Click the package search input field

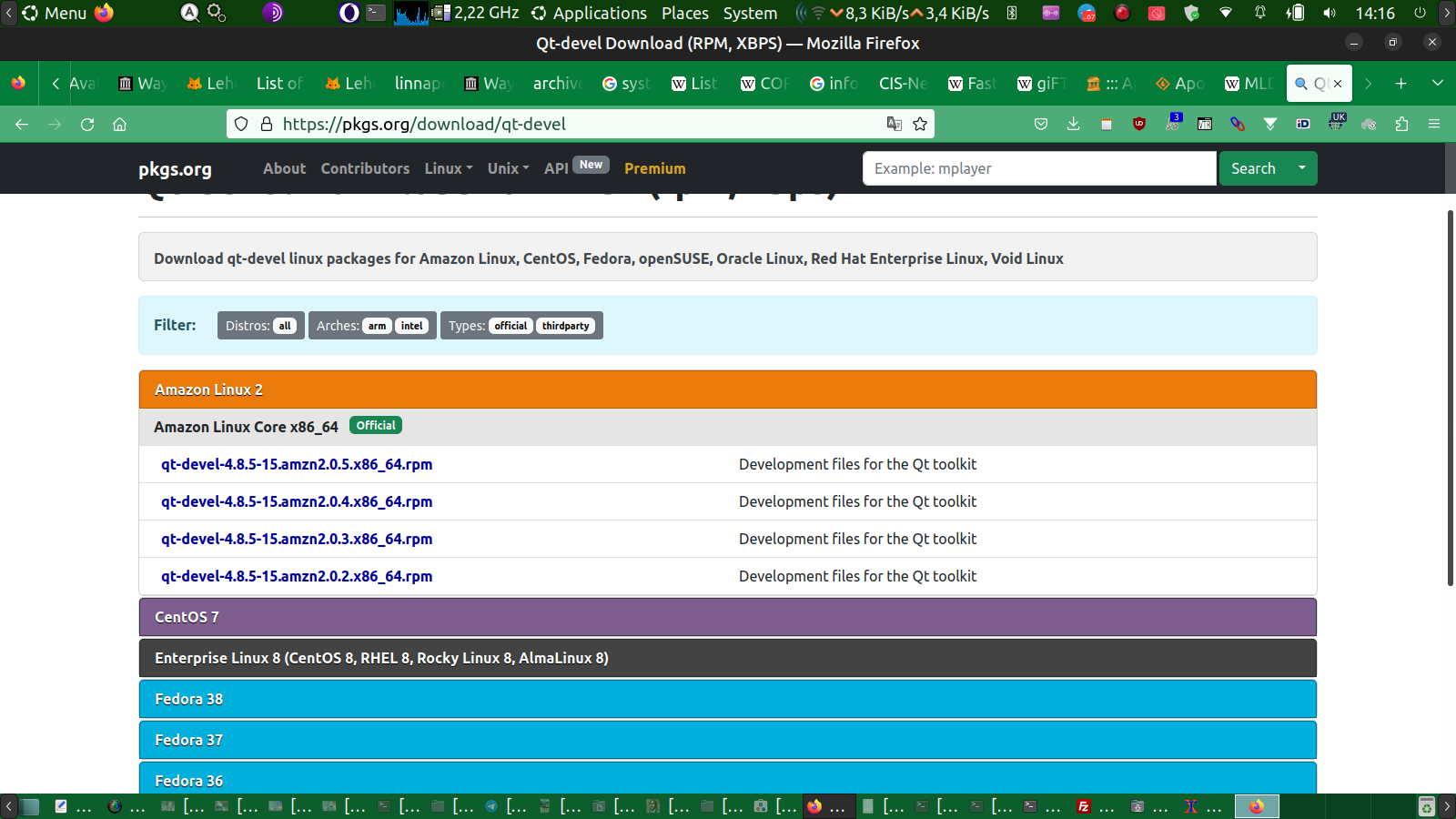coord(1038,168)
